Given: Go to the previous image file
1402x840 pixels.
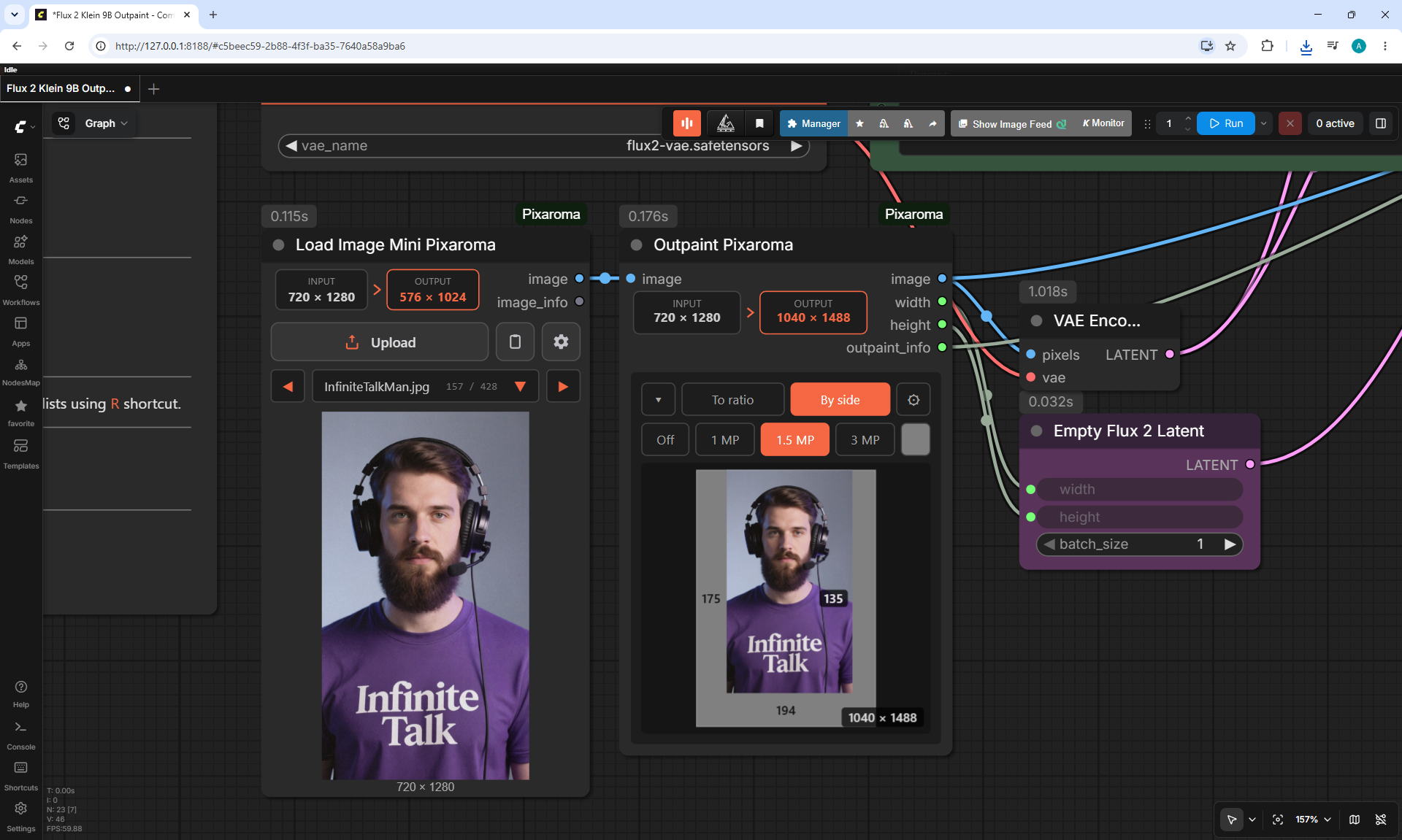Looking at the screenshot, I should [288, 386].
